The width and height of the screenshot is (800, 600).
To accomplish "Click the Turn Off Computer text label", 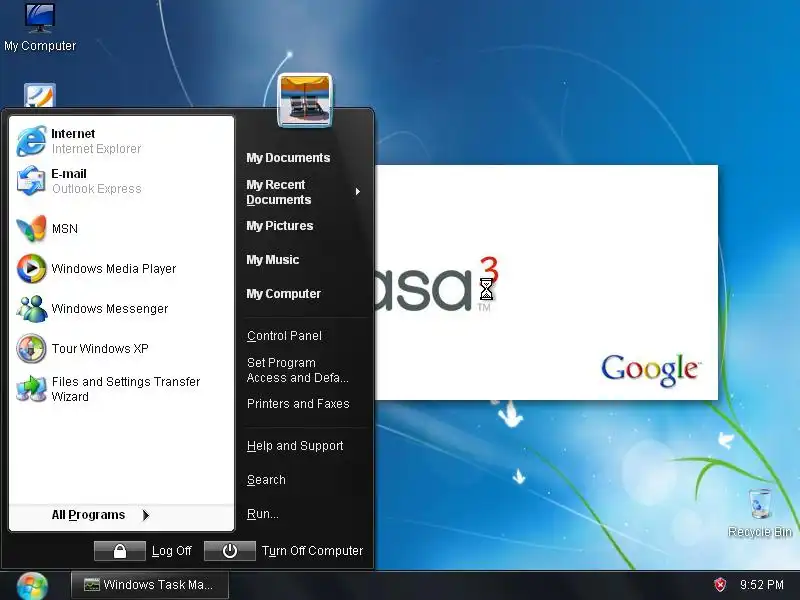I will point(312,551).
